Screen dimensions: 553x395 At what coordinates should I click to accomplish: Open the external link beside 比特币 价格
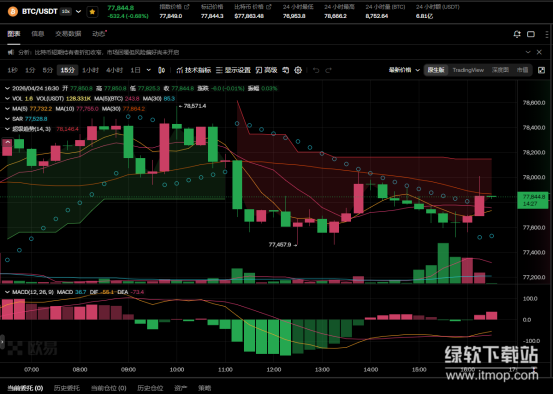269,7
